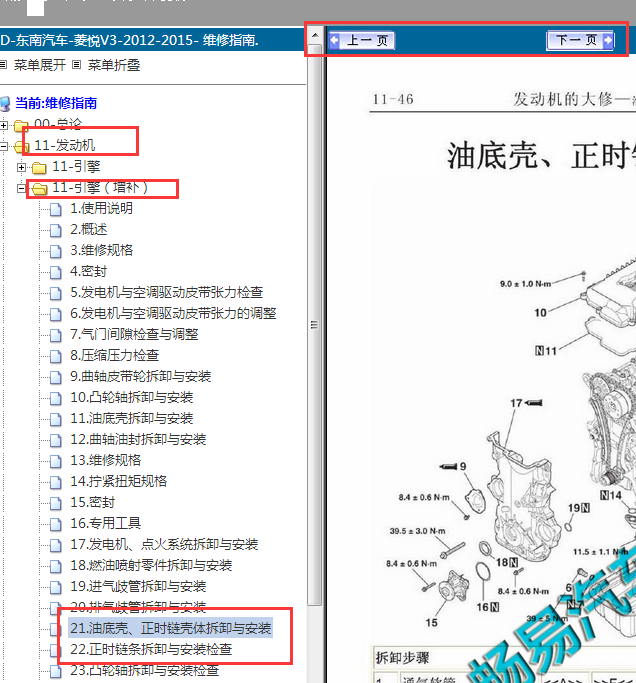Click page icon next to 8.压缩压力检查

[x=56, y=356]
